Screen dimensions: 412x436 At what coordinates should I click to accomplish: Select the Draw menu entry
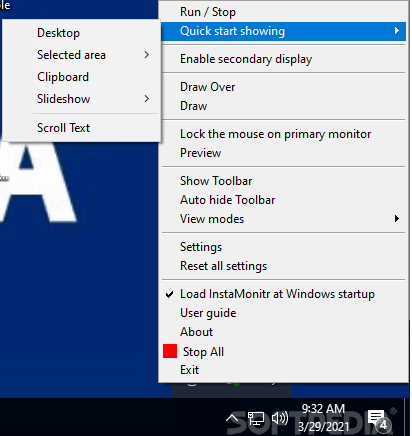tap(283, 106)
